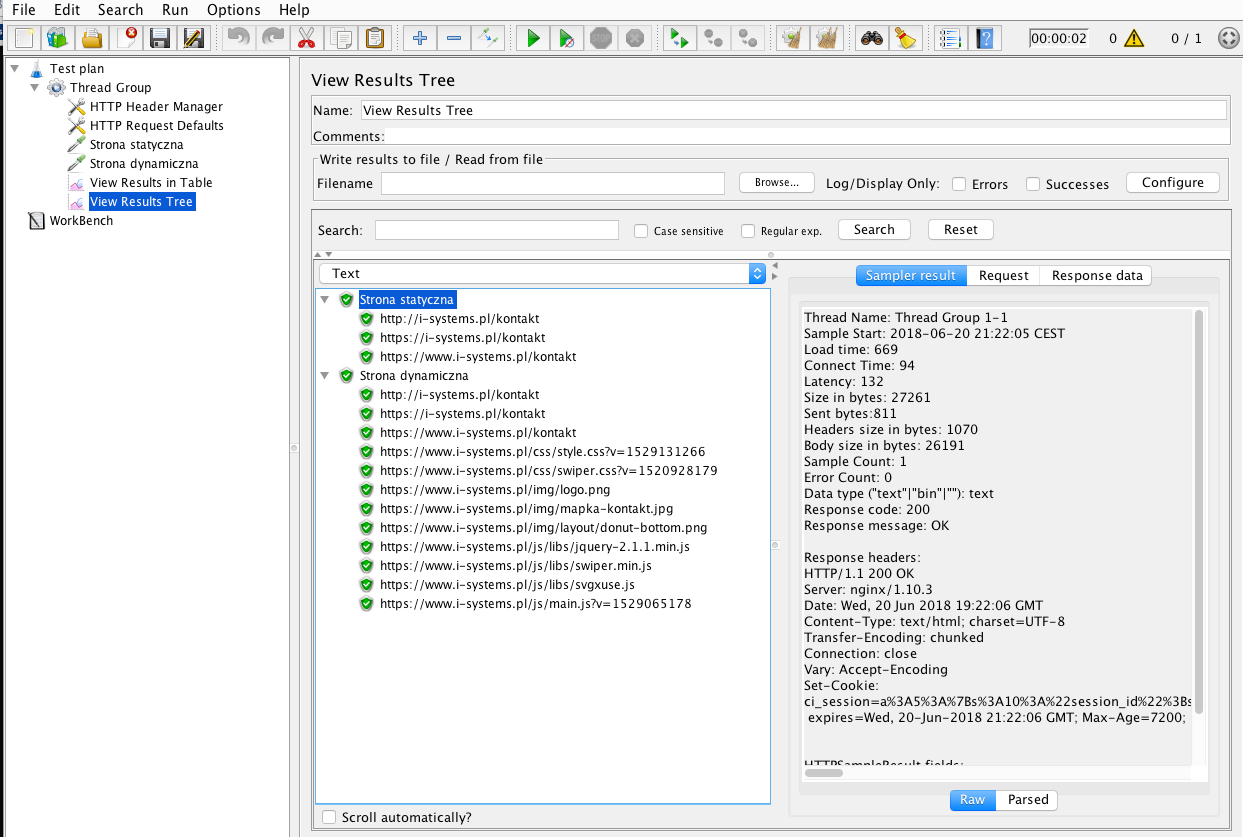Click the green Start test play icon

pyautogui.click(x=533, y=39)
